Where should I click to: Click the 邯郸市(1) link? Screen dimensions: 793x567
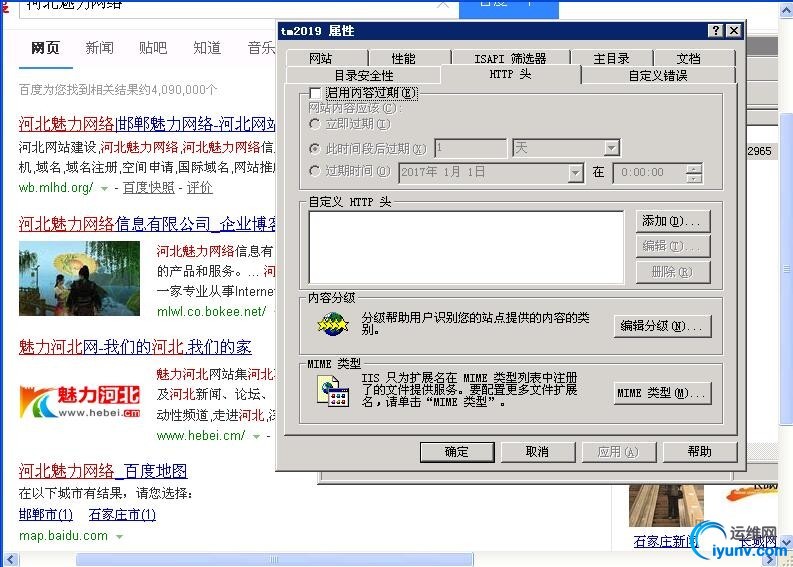point(46,515)
